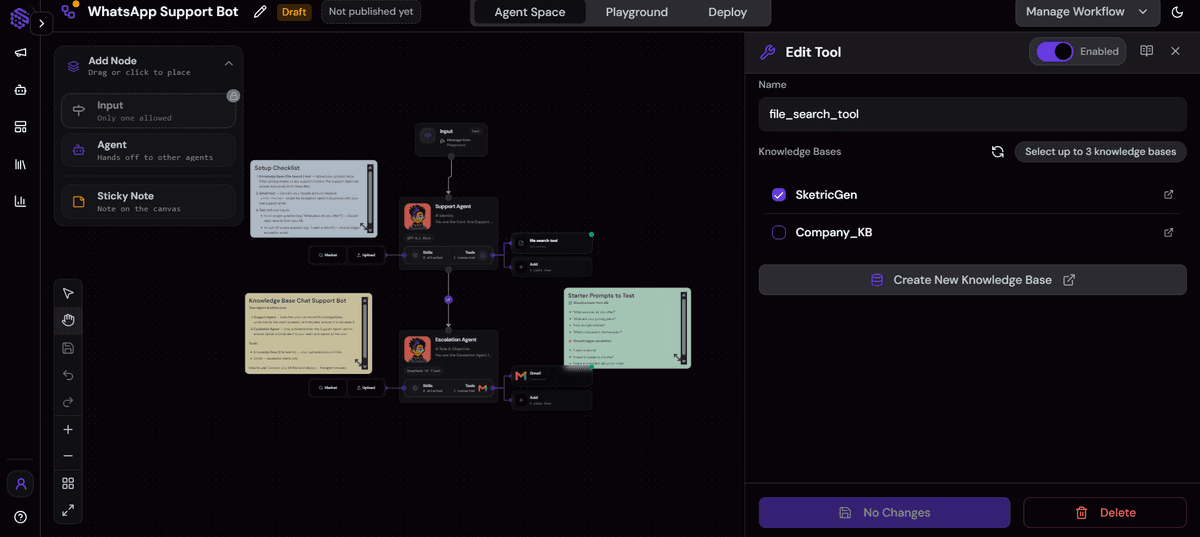Delete the file search tool

pos(1105,512)
